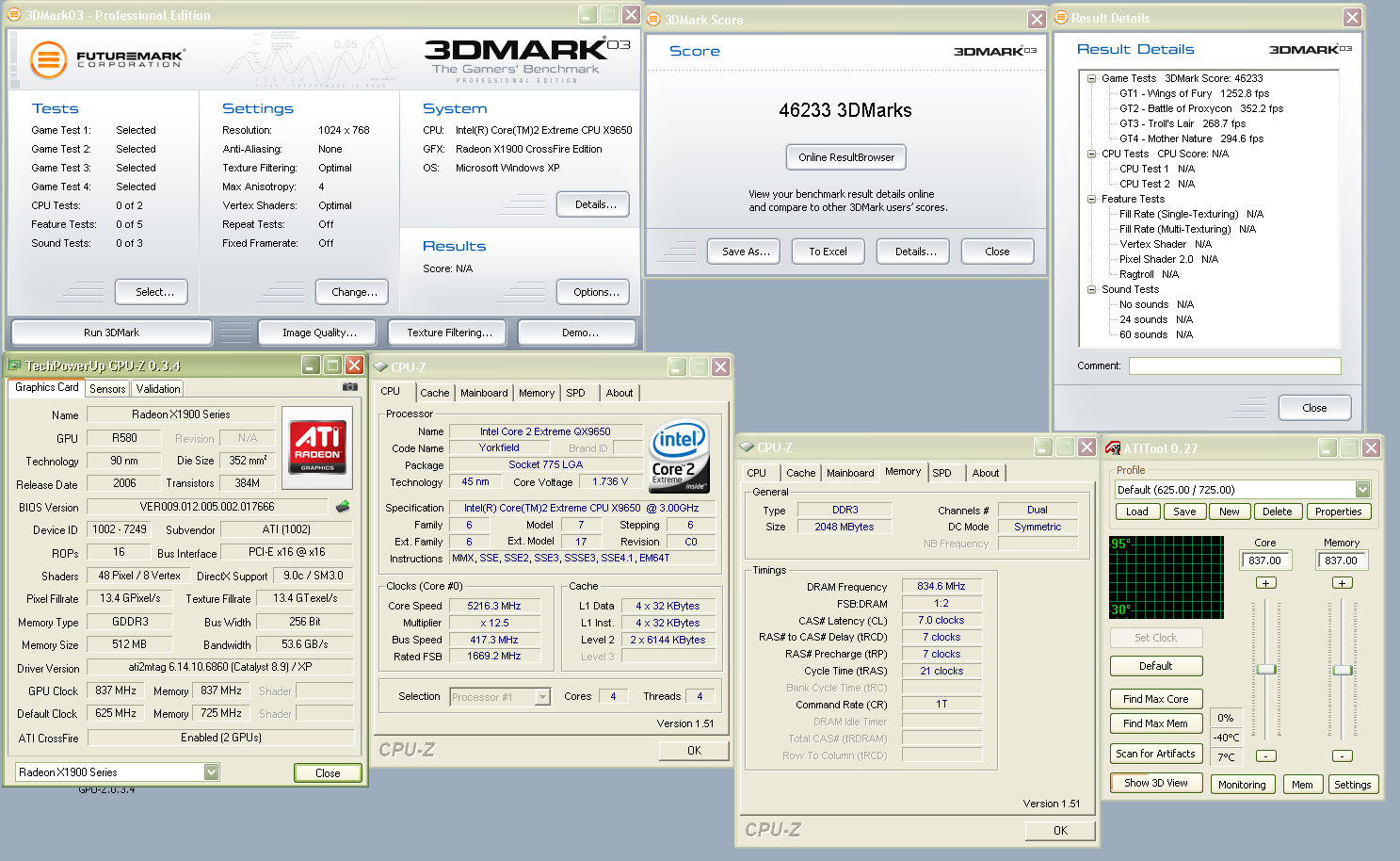Click the Properties profile button in ATITool
1400x861 pixels.
(x=1338, y=512)
